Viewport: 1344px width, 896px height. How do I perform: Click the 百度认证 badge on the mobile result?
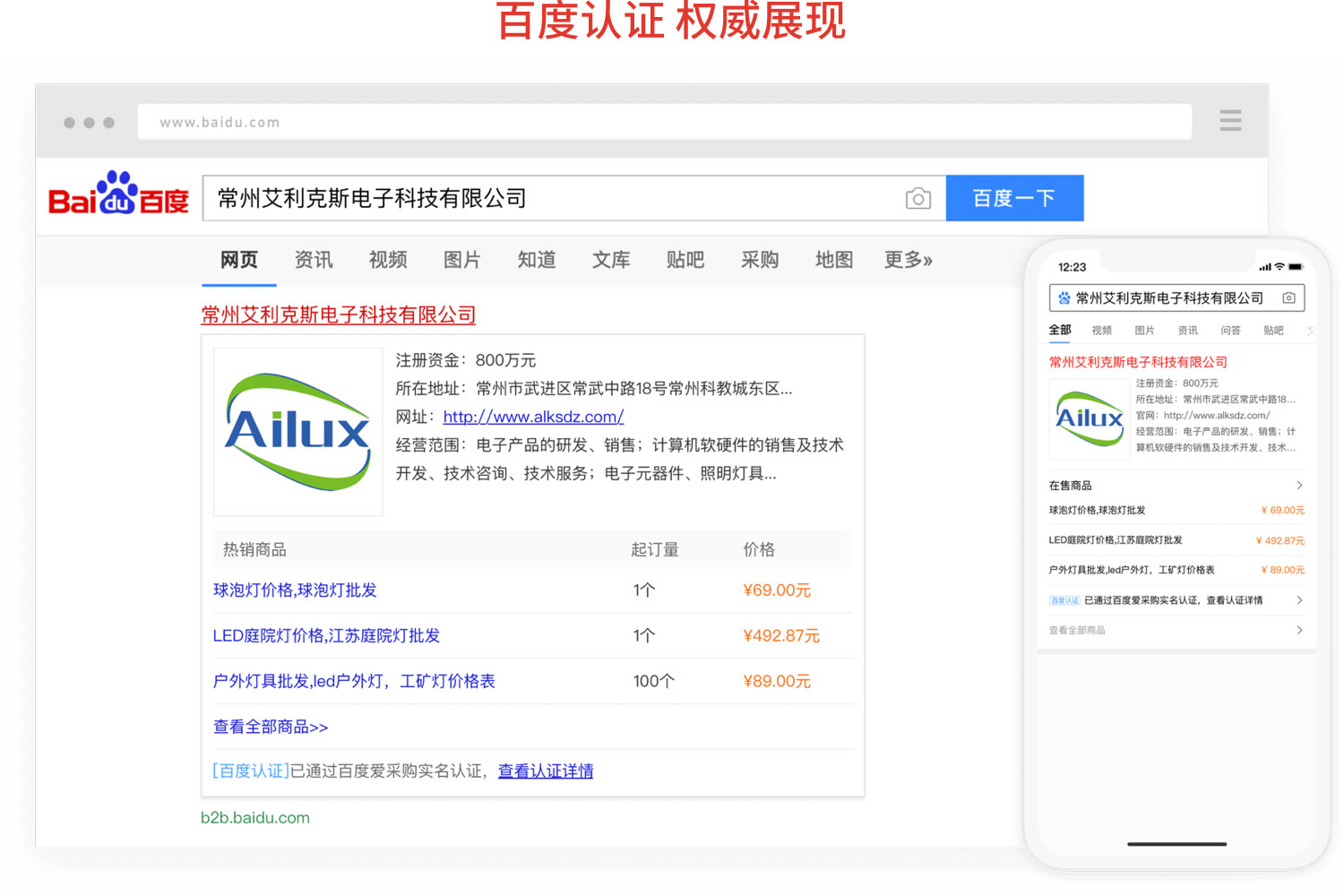[x=1064, y=599]
